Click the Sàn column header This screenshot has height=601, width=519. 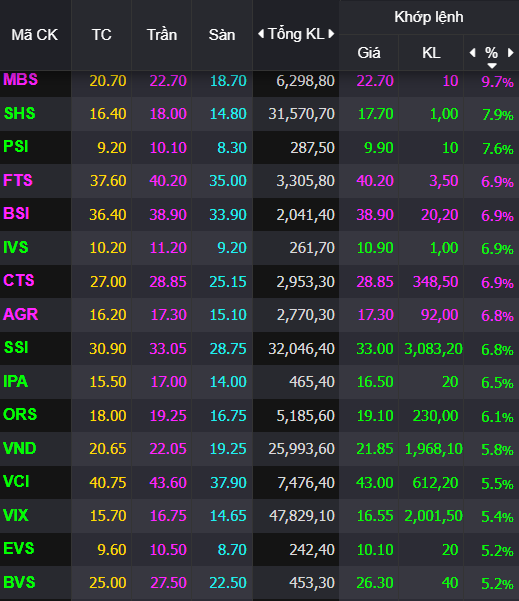pos(222,35)
